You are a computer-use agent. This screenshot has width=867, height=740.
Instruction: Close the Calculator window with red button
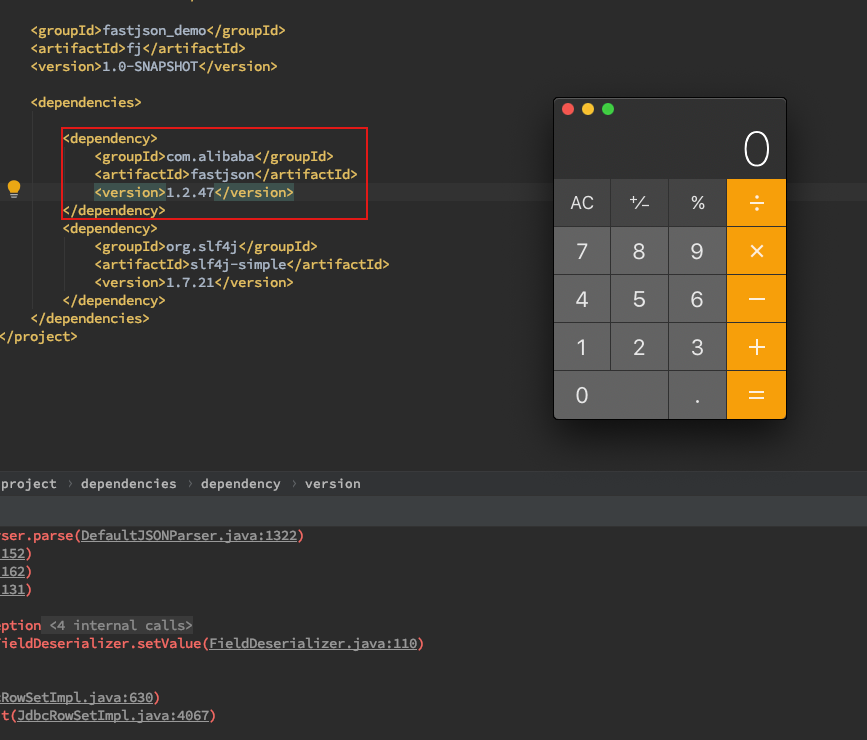568,109
